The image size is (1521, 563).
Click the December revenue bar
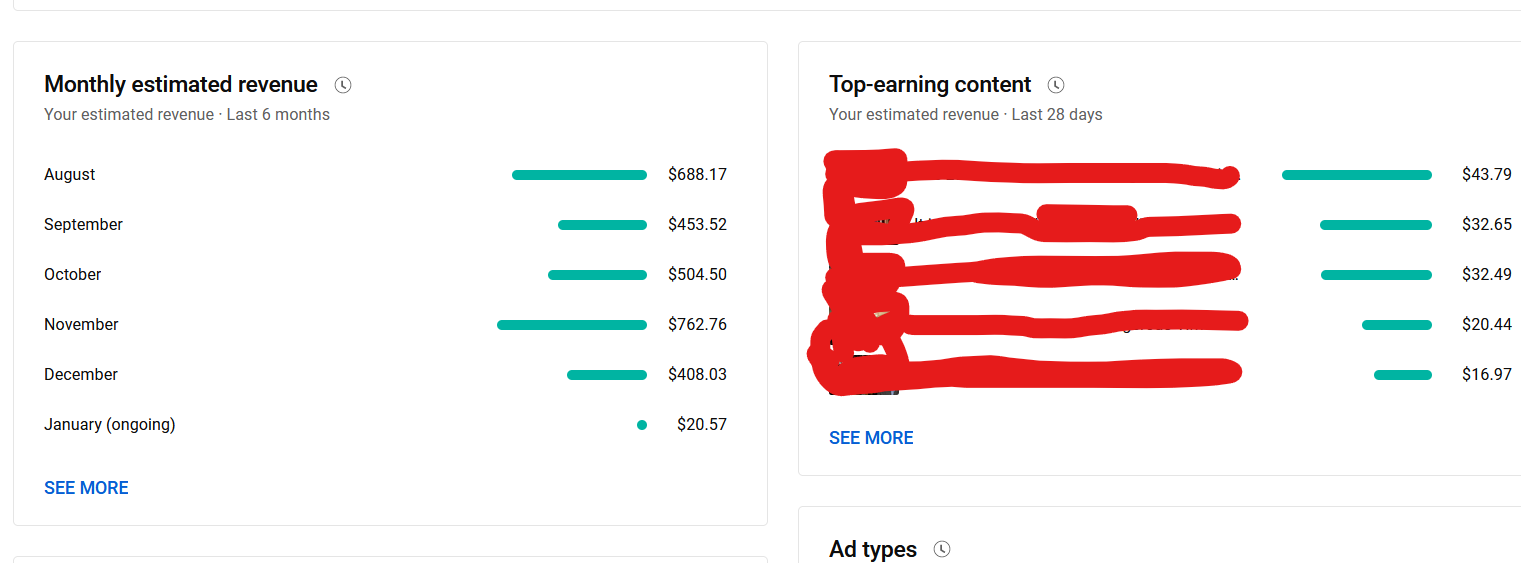[607, 375]
